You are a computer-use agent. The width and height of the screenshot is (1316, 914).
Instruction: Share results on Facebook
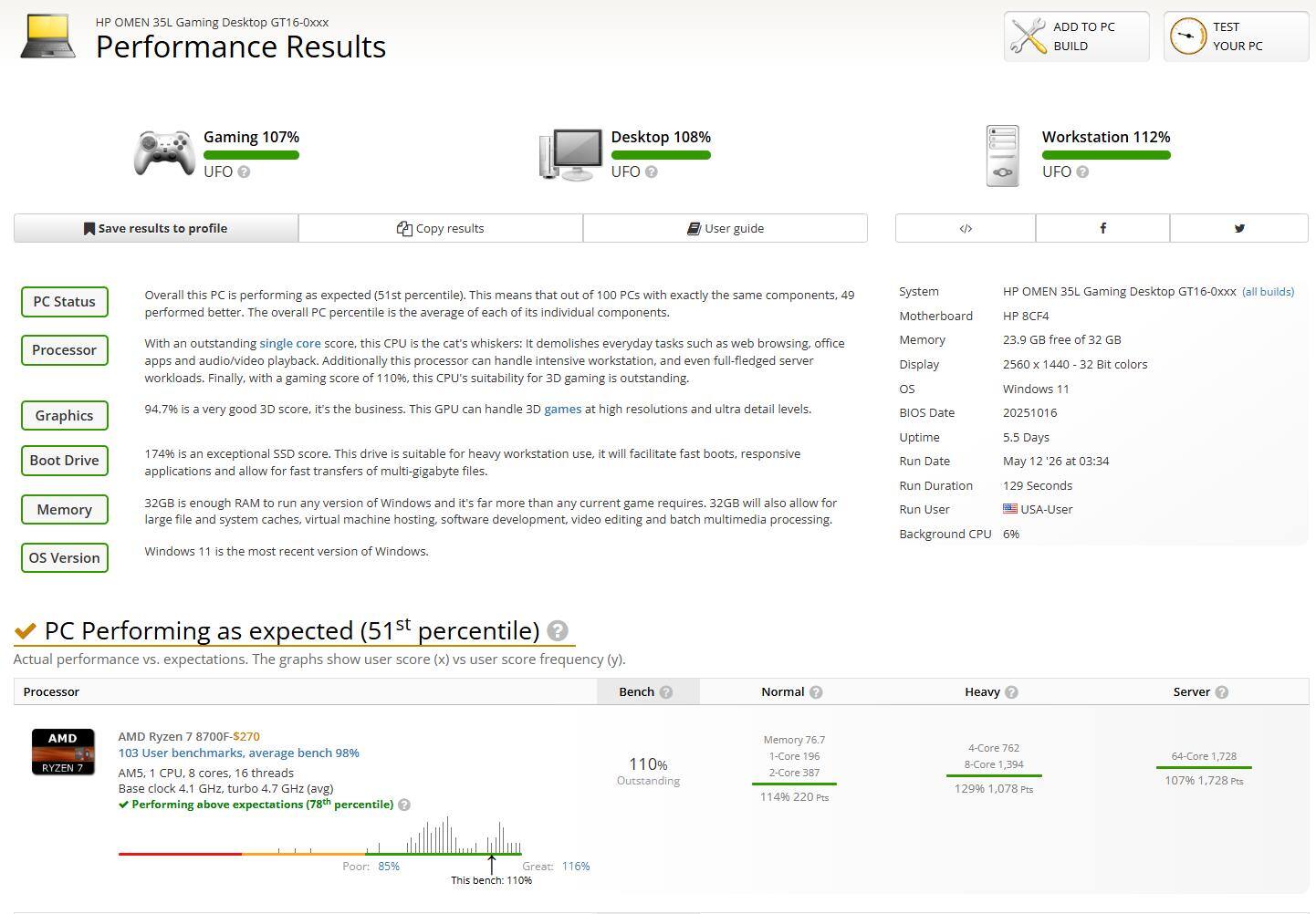click(1102, 228)
